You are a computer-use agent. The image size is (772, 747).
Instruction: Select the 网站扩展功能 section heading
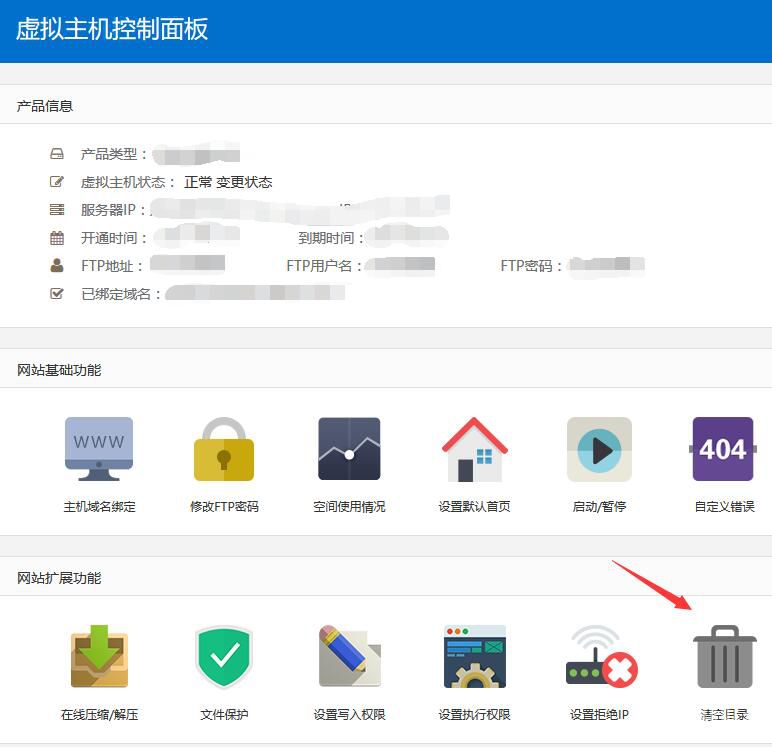[x=59, y=578]
